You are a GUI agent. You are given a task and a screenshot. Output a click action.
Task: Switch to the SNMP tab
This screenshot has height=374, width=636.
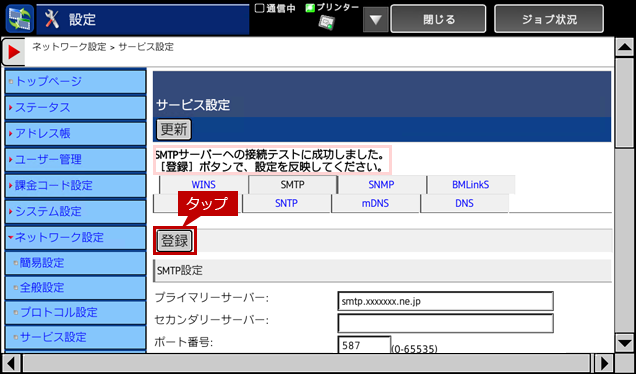[x=381, y=185]
